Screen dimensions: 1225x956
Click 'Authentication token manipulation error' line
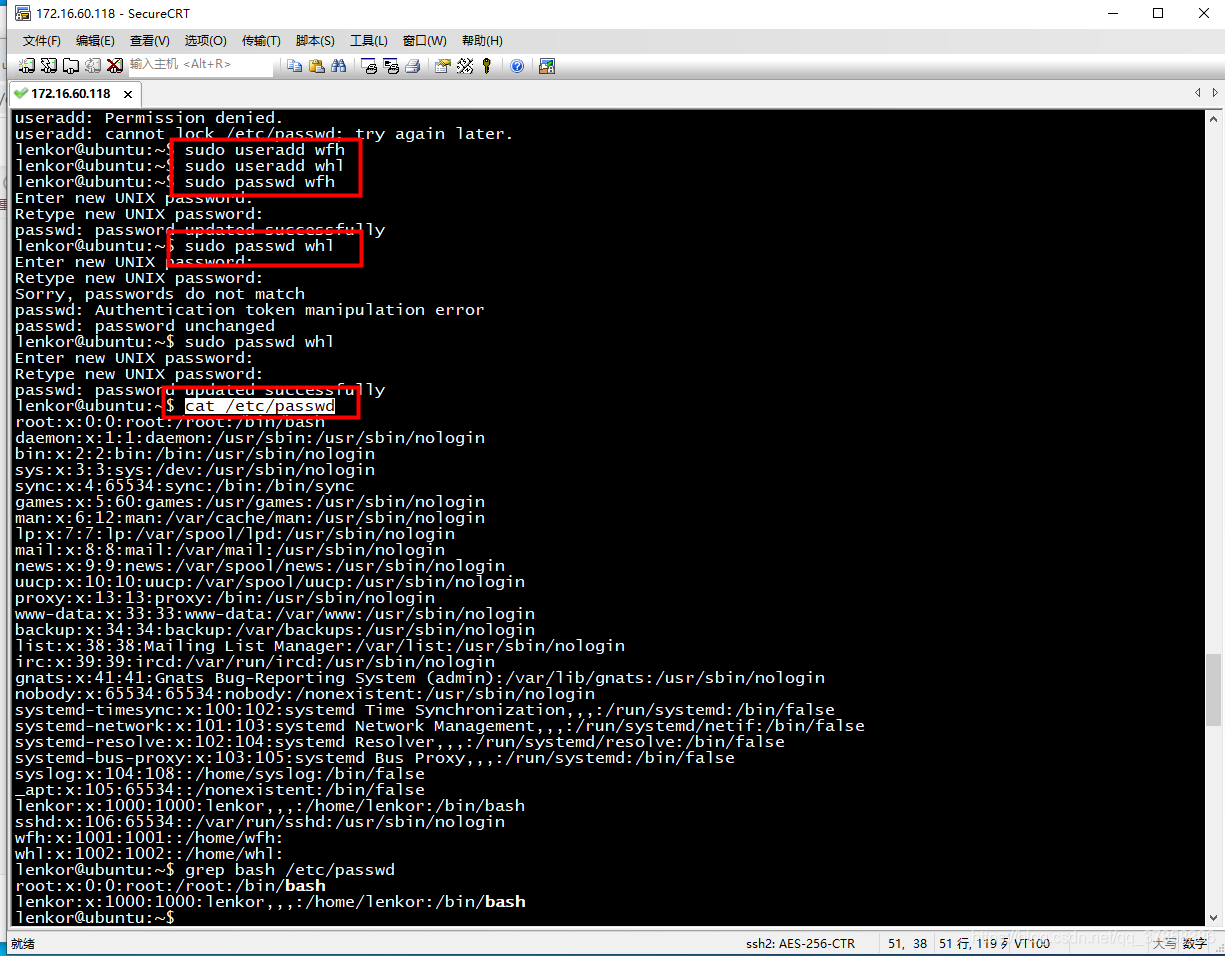pos(250,310)
